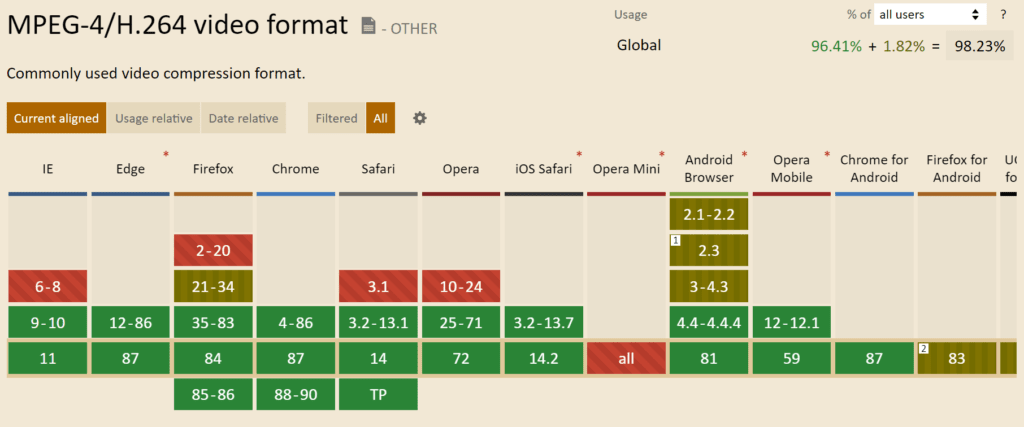Select the Filtered browser view
The width and height of the screenshot is (1024, 427).
click(336, 118)
